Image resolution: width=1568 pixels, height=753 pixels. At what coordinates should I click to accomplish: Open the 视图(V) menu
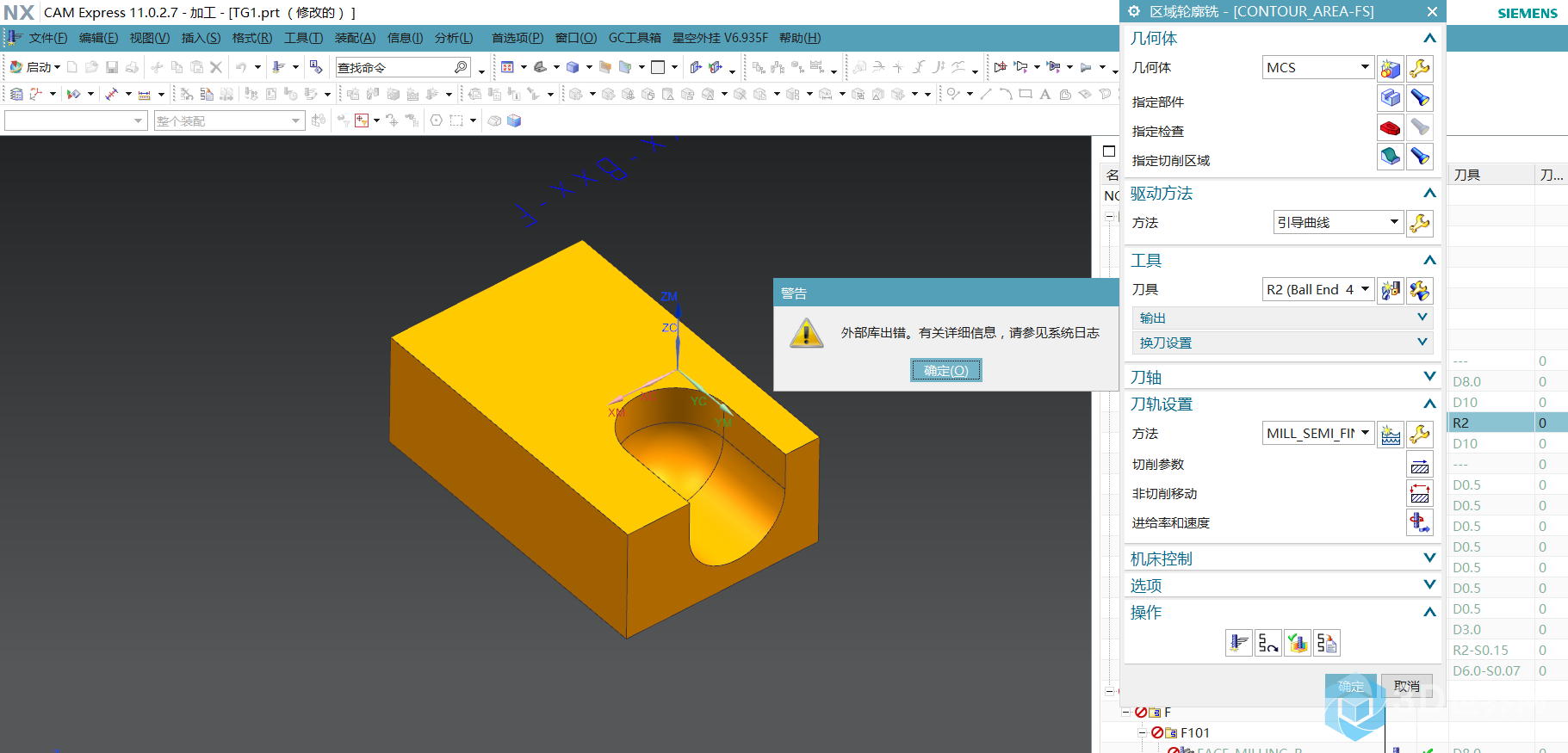click(150, 38)
